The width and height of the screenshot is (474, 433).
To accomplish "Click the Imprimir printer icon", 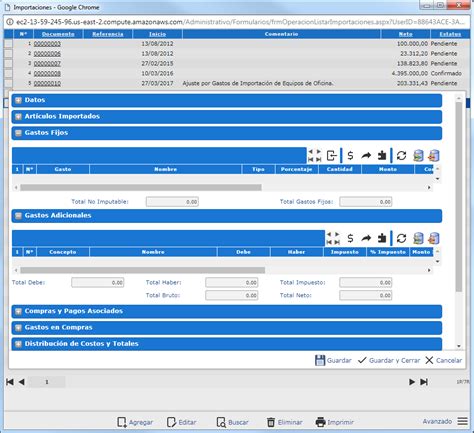I will pyautogui.click(x=320, y=422).
